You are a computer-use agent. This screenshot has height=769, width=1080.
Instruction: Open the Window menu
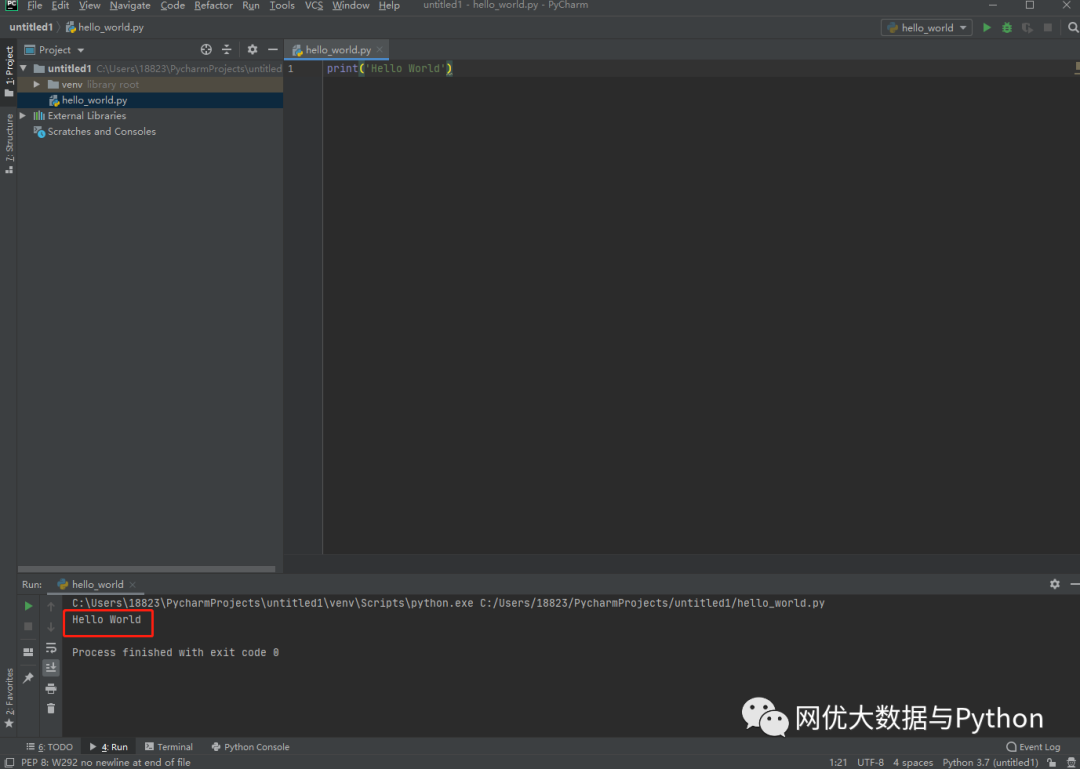click(x=351, y=6)
